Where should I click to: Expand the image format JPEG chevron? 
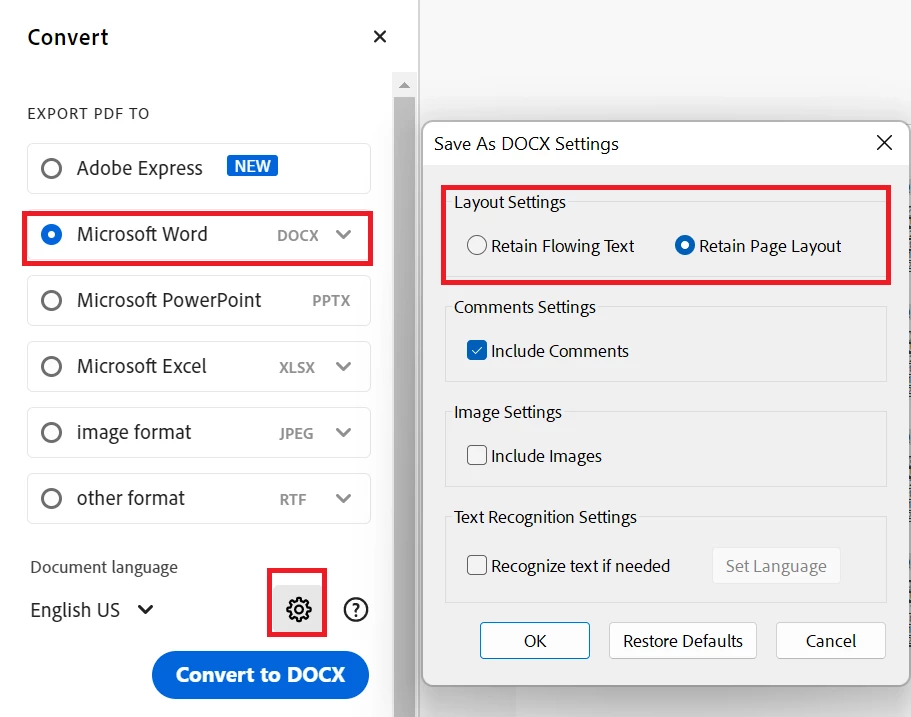pos(343,432)
